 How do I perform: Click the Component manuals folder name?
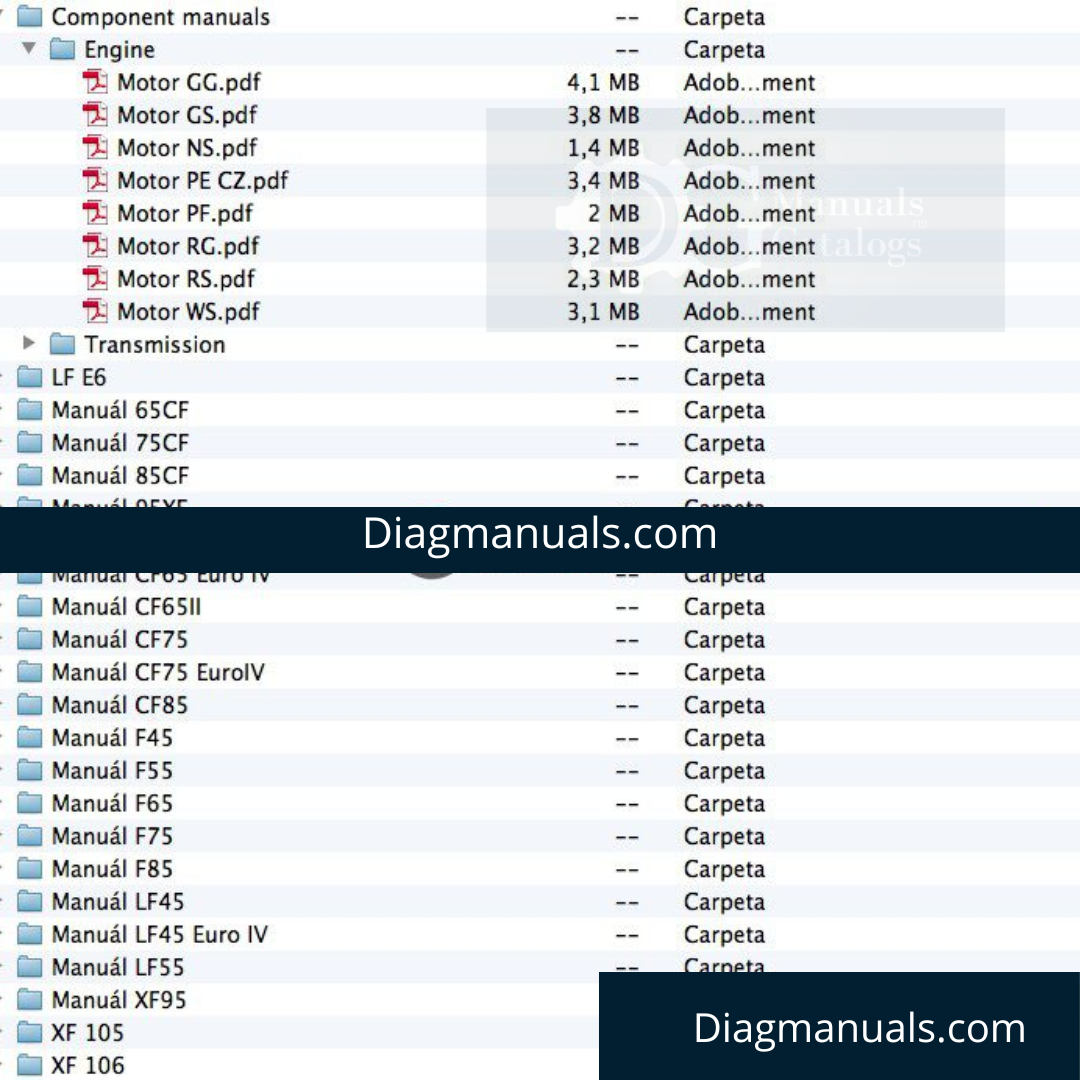pyautogui.click(x=160, y=17)
